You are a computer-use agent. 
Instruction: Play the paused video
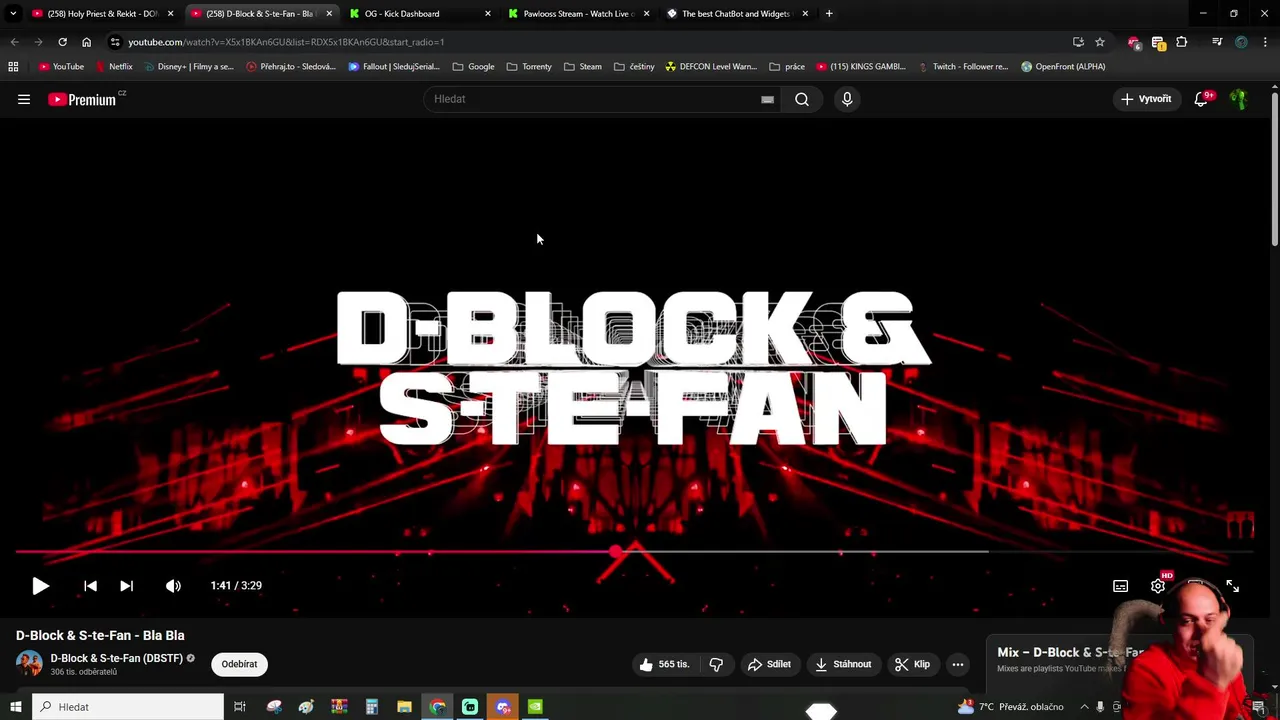tap(40, 586)
